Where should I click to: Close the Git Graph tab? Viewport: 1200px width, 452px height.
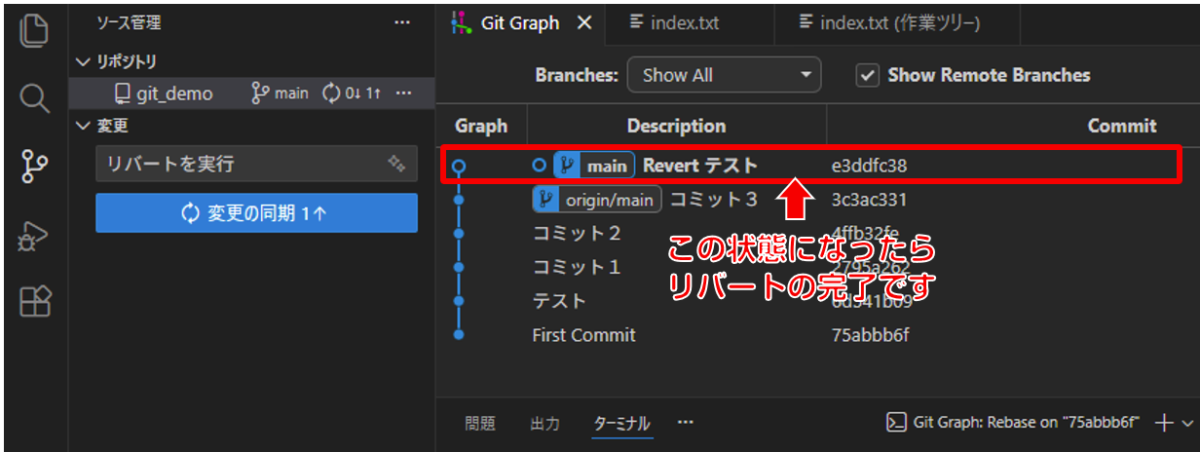(x=585, y=23)
